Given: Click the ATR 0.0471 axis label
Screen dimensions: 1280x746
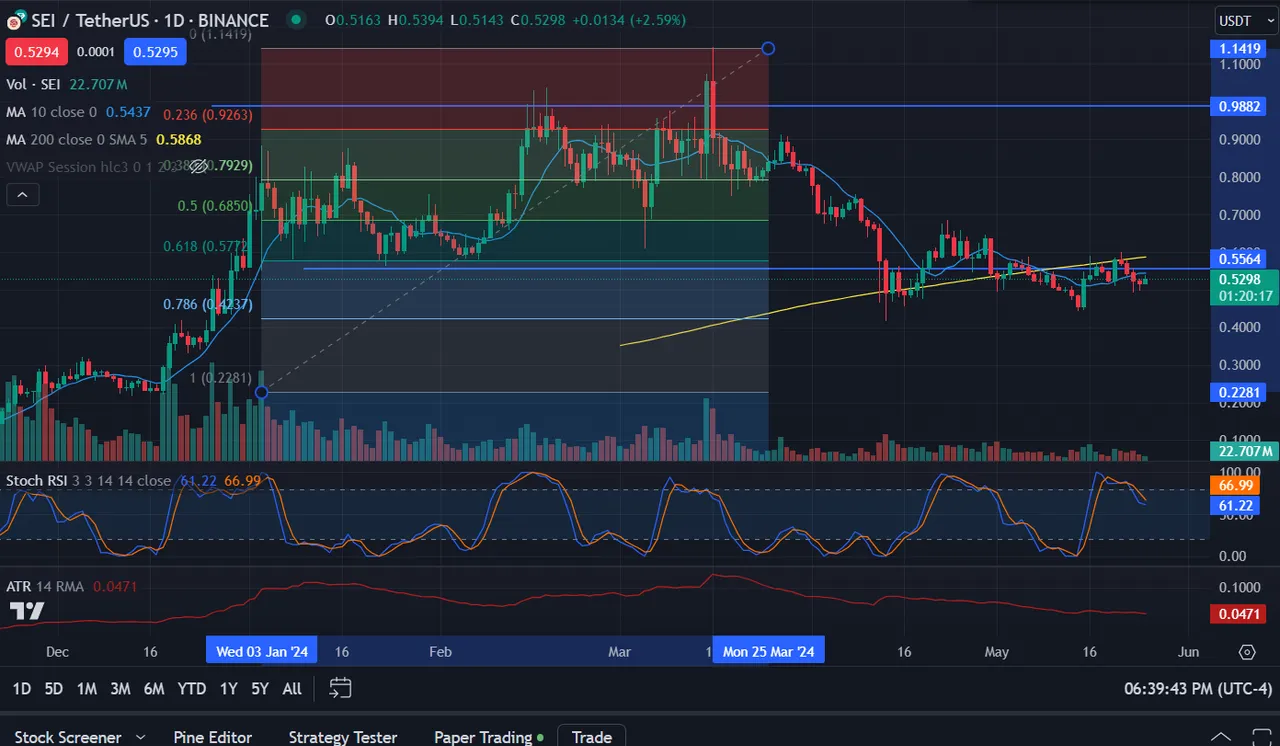Looking at the screenshot, I should tap(1238, 614).
